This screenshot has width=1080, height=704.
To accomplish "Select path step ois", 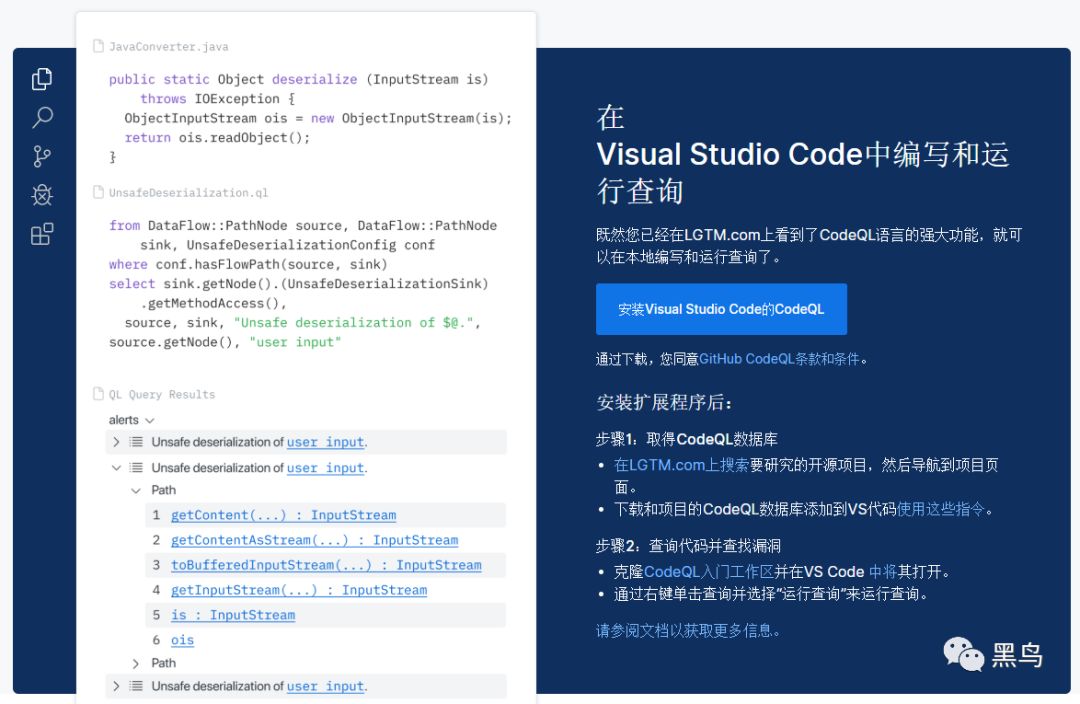I will tap(183, 640).
